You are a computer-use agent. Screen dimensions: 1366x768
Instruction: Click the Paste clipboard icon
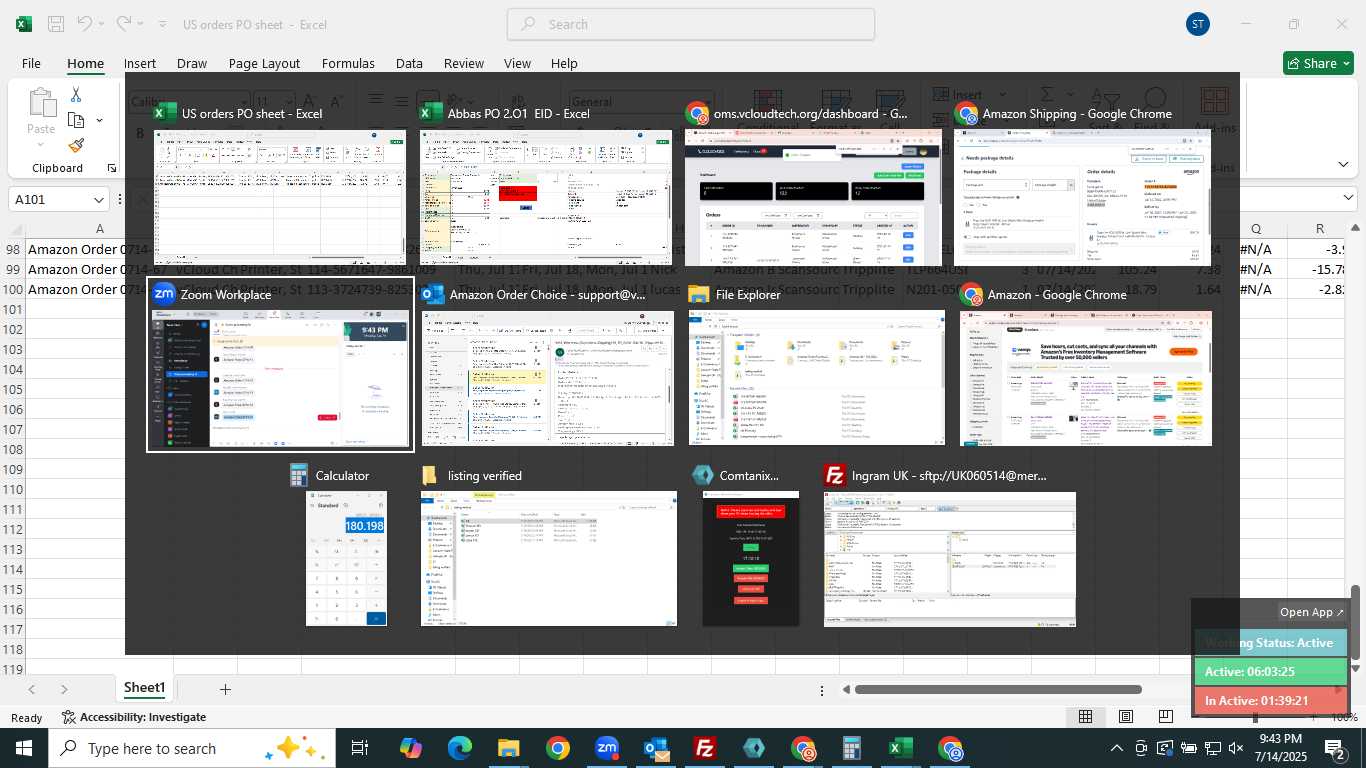(x=41, y=103)
